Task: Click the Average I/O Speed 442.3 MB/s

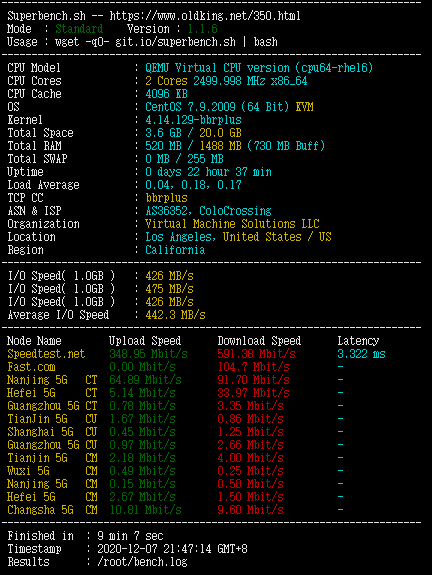Action: point(175,315)
